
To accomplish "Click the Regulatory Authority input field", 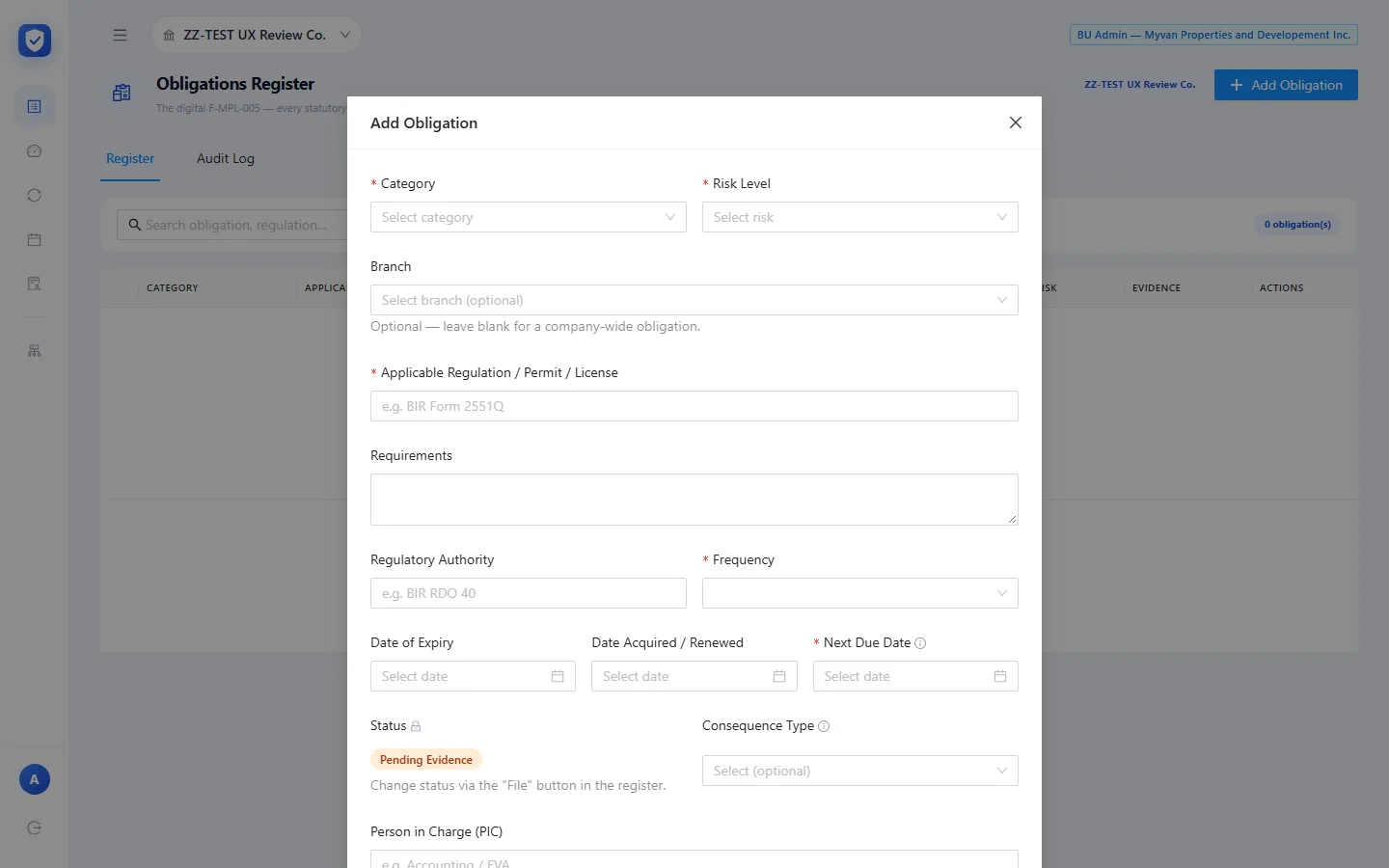I will pyautogui.click(x=529, y=593).
